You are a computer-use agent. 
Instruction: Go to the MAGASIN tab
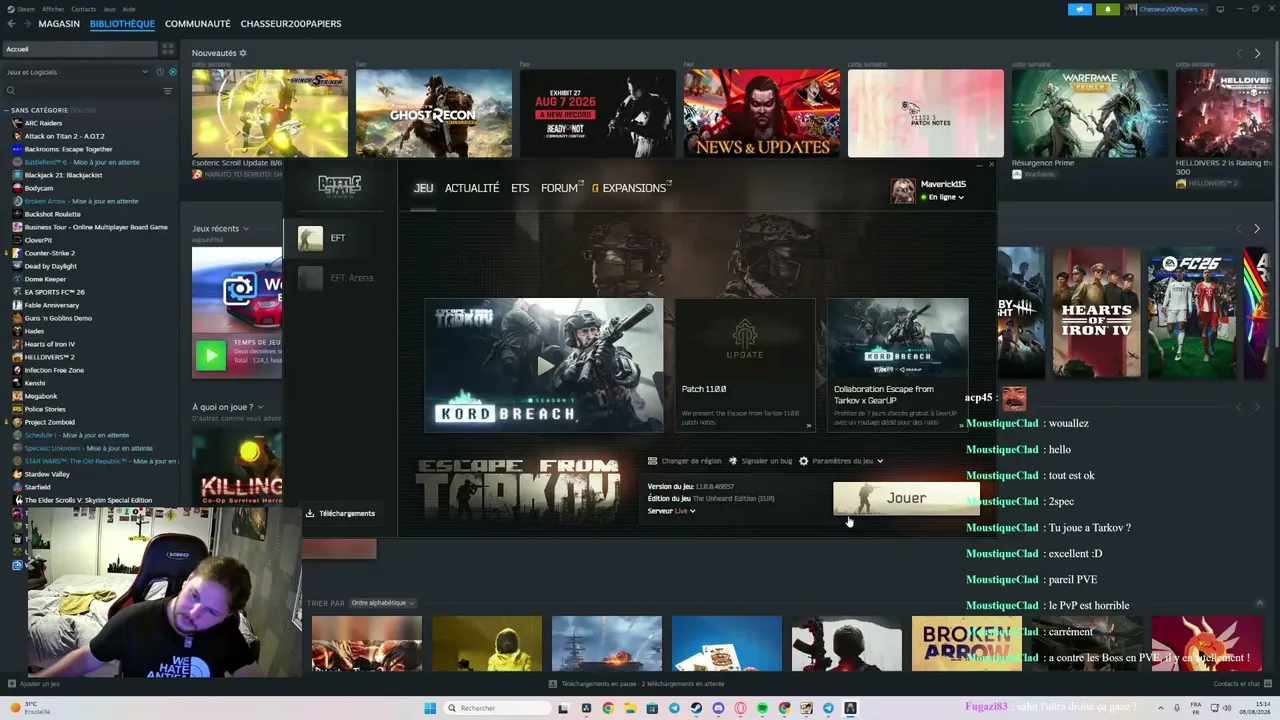coord(59,24)
